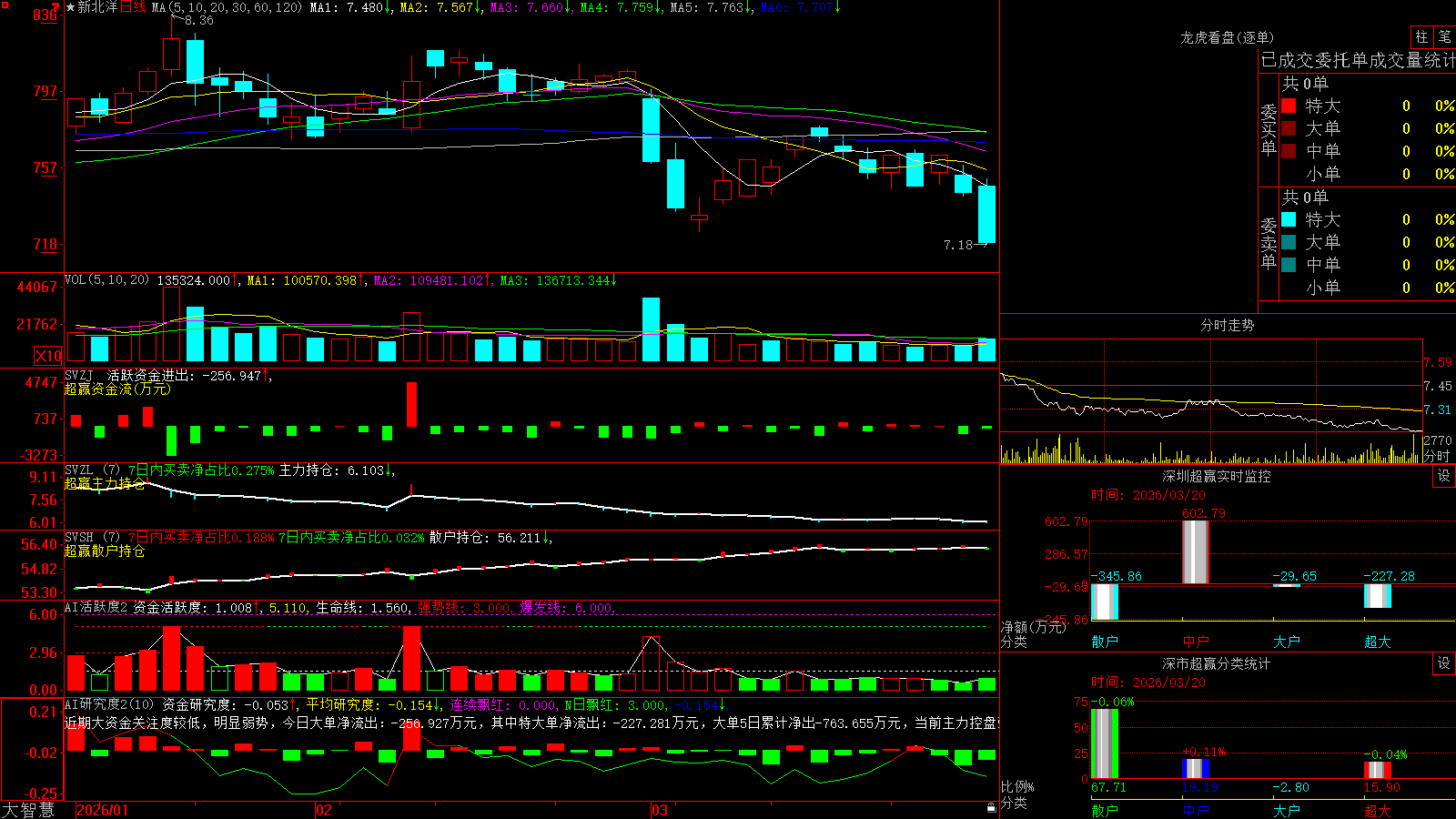Image resolution: width=1456 pixels, height=819 pixels.
Task: Click the 时间: 2026/03/20 in 实时监控
Action: click(1148, 495)
